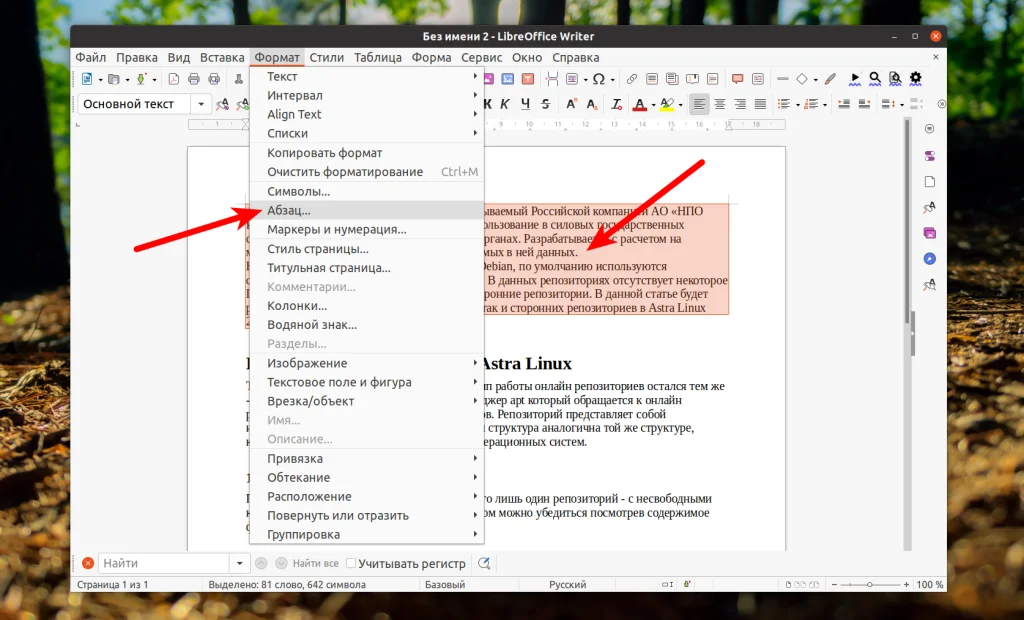Viewport: 1024px width, 620px height.
Task: Insert a footnote using the toolbar
Action: point(651,77)
